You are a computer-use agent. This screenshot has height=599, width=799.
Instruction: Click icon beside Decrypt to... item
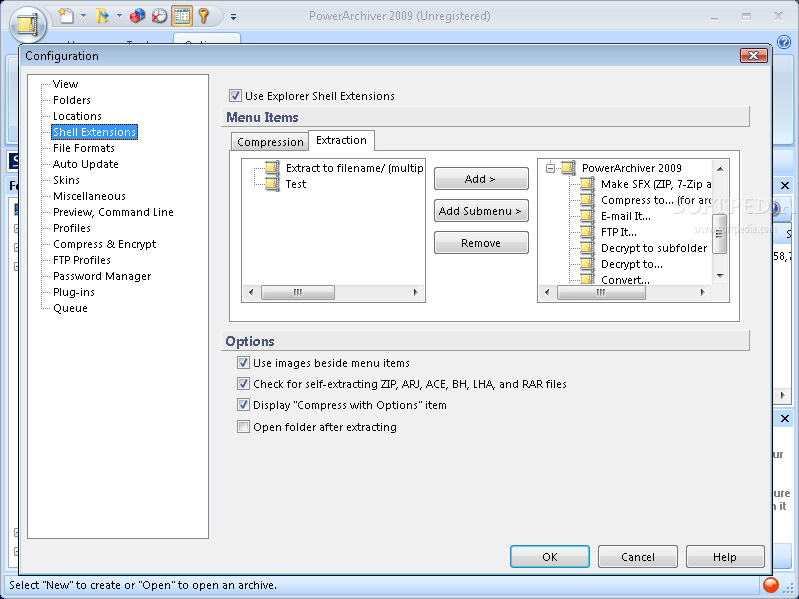[x=588, y=264]
